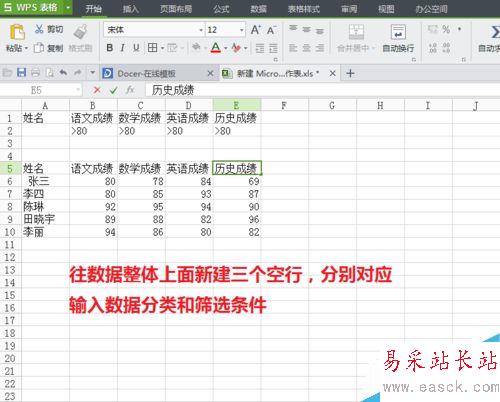500x402 pixels.
Task: Click the Print icon in quick toolbar
Action: point(35,73)
